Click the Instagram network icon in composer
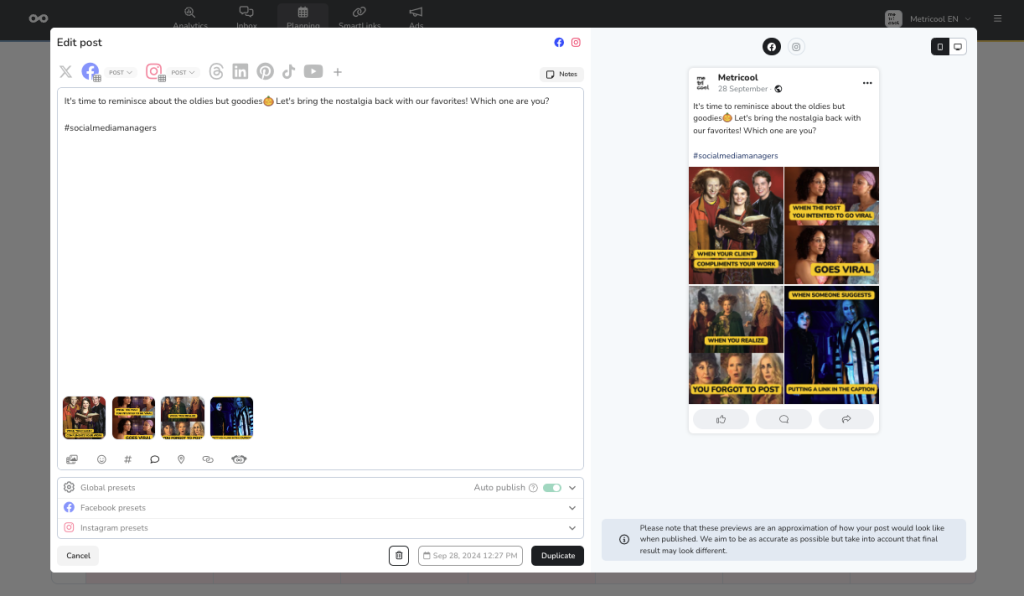1024x596 pixels. 153,71
